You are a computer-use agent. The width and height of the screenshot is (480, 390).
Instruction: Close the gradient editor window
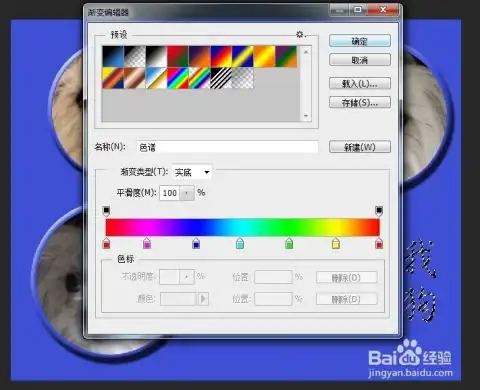coord(383,10)
